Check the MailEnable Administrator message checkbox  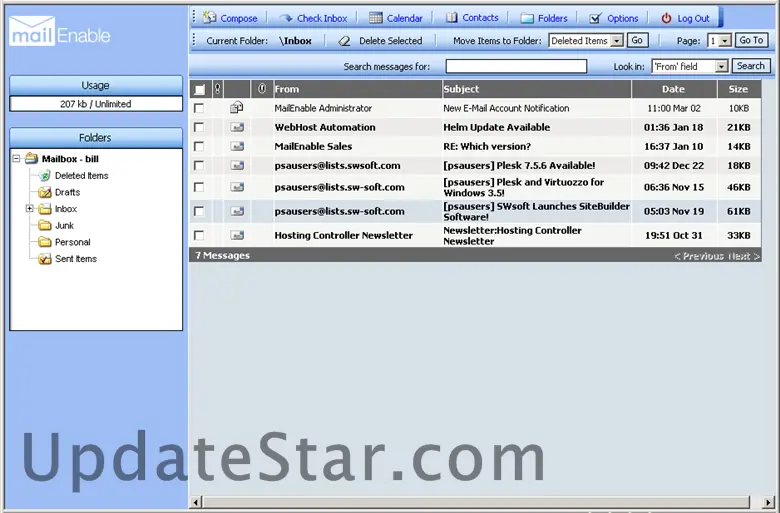(199, 108)
